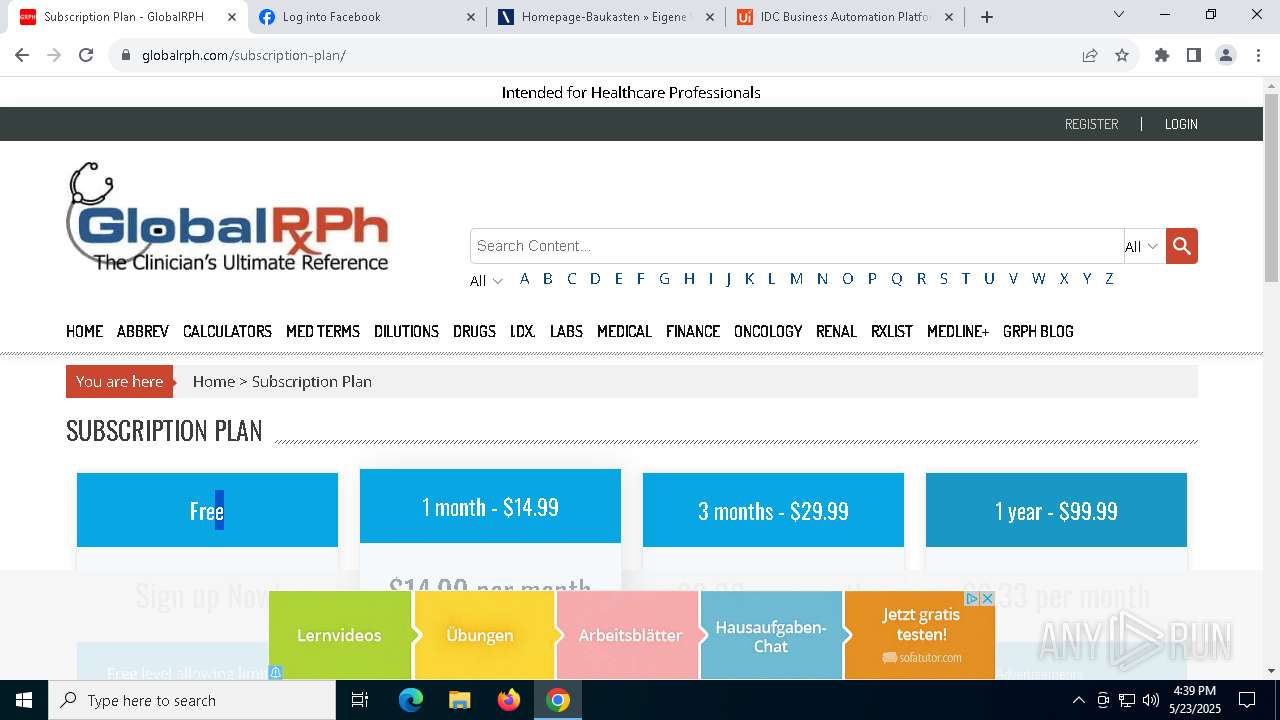View site information lock icon

(x=126, y=55)
